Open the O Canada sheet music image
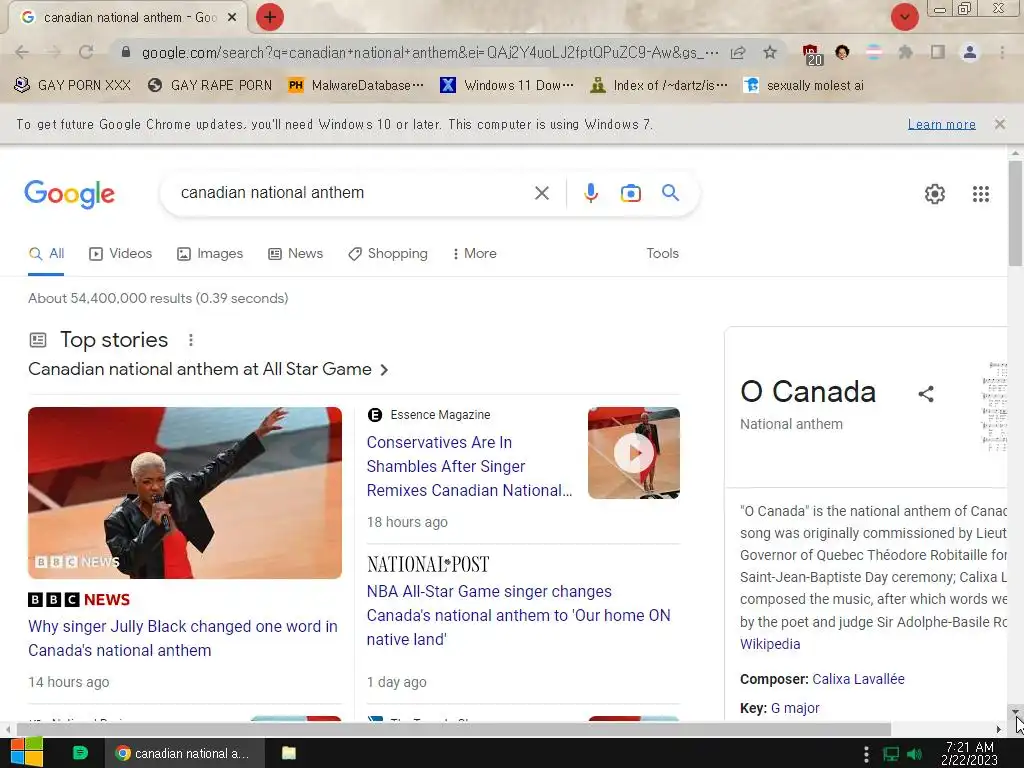The image size is (1024, 768). pos(995,406)
